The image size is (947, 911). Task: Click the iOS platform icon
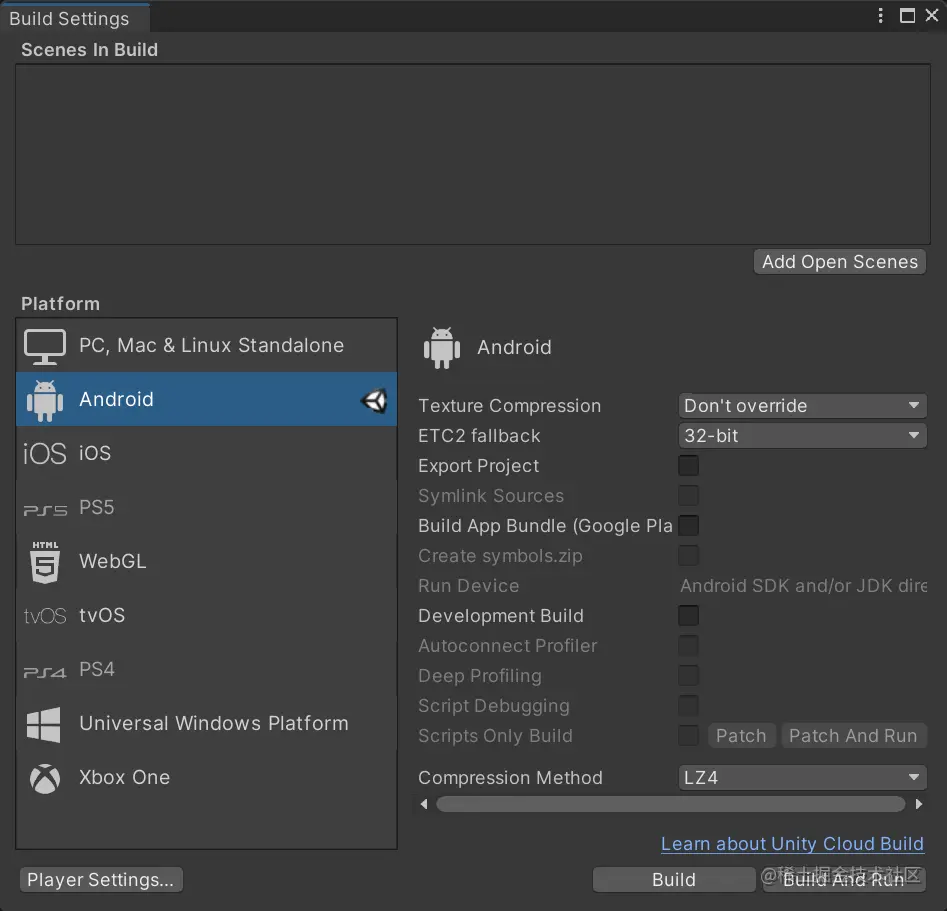(45, 453)
